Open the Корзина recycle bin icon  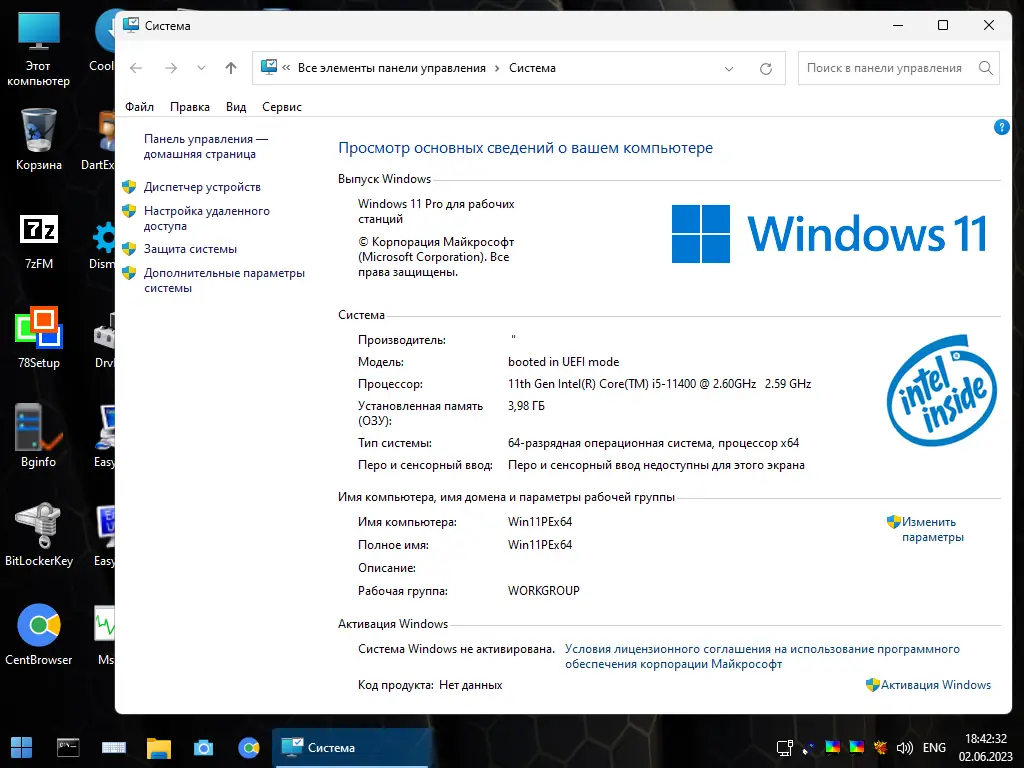39,140
